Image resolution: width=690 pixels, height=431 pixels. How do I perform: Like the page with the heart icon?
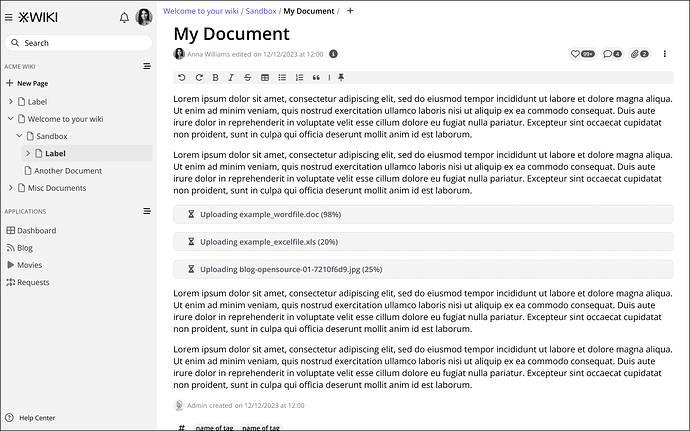[582, 53]
